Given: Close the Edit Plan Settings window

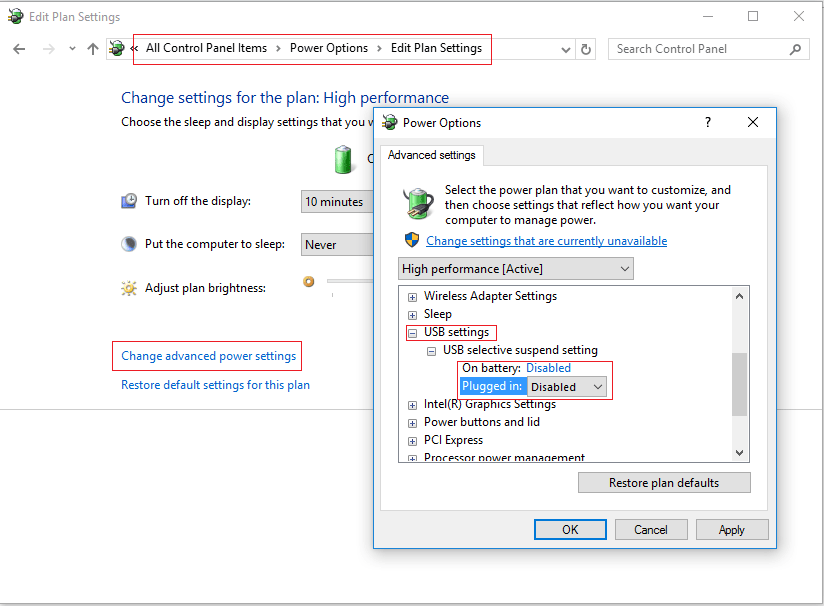Looking at the screenshot, I should (x=799, y=16).
